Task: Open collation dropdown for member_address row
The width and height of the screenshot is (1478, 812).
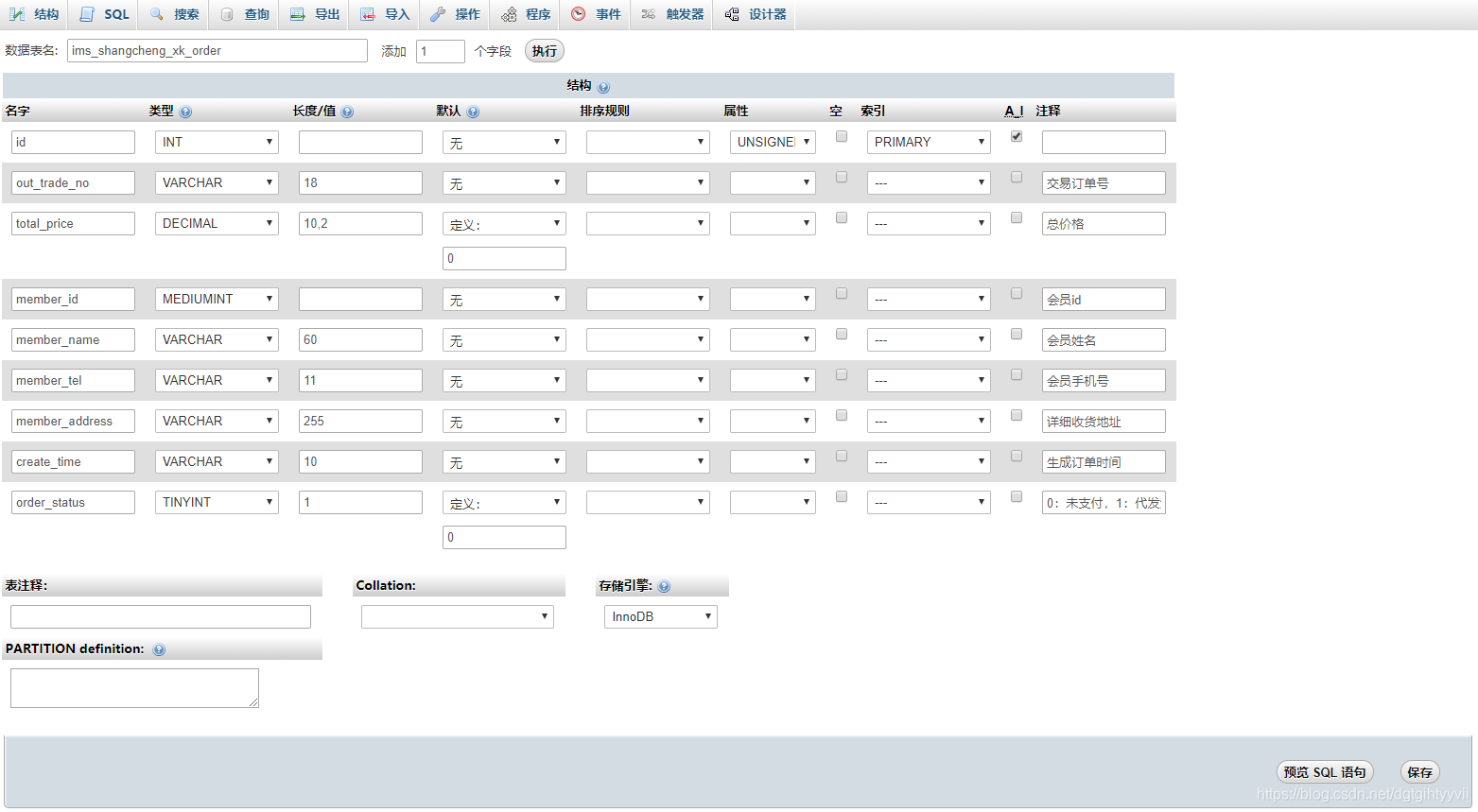Action: pyautogui.click(x=648, y=421)
